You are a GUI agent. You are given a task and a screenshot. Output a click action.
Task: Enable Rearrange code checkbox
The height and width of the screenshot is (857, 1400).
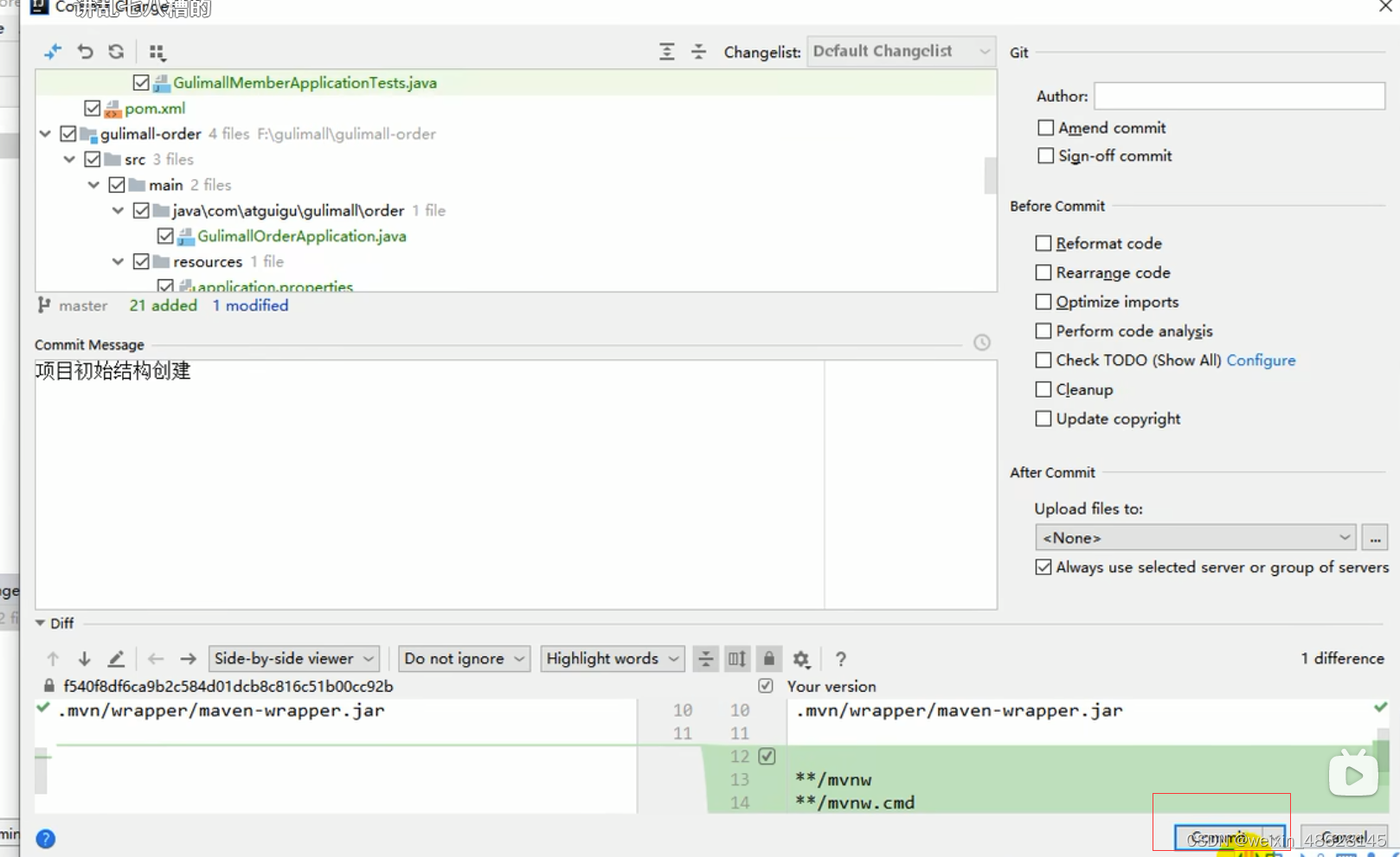pyautogui.click(x=1044, y=272)
